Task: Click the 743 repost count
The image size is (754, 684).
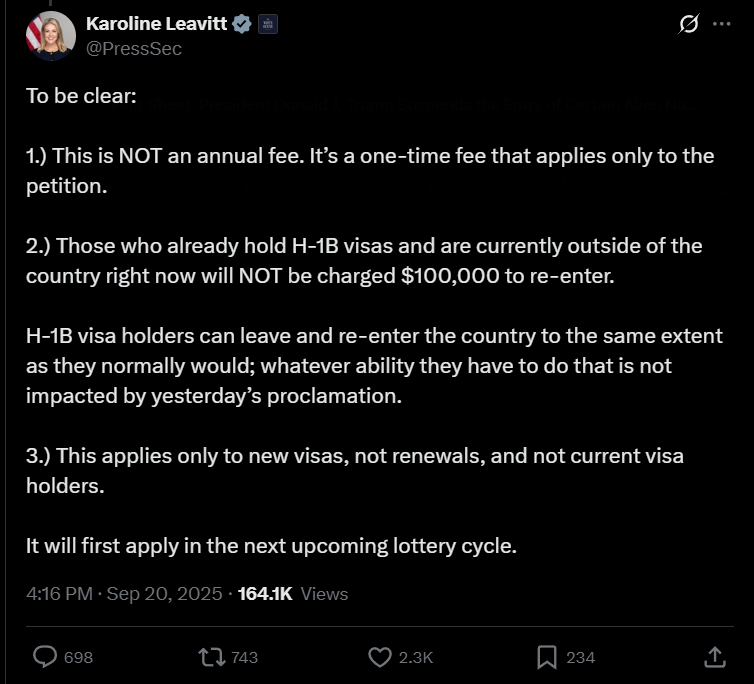Action: tap(244, 657)
